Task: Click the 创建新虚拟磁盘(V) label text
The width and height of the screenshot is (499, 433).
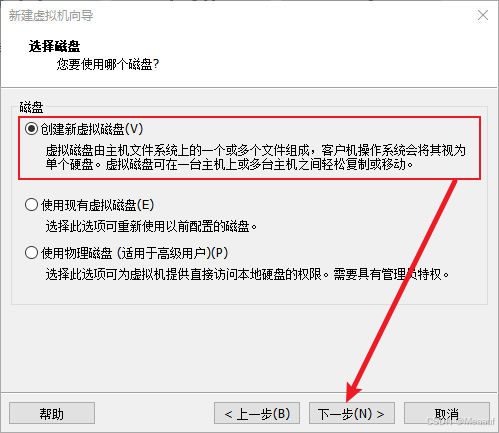Action: pos(92,129)
